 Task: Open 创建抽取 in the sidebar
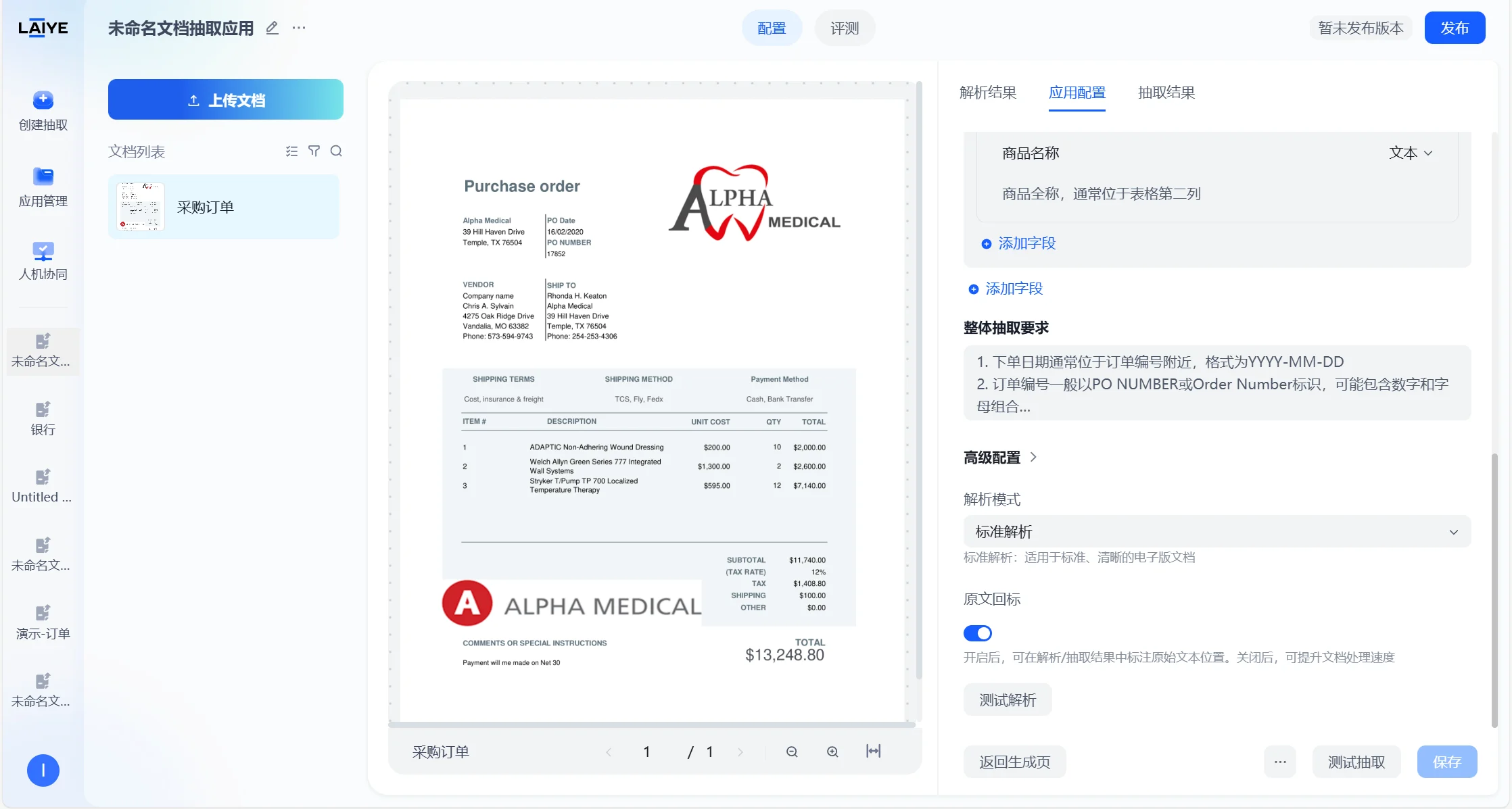43,112
